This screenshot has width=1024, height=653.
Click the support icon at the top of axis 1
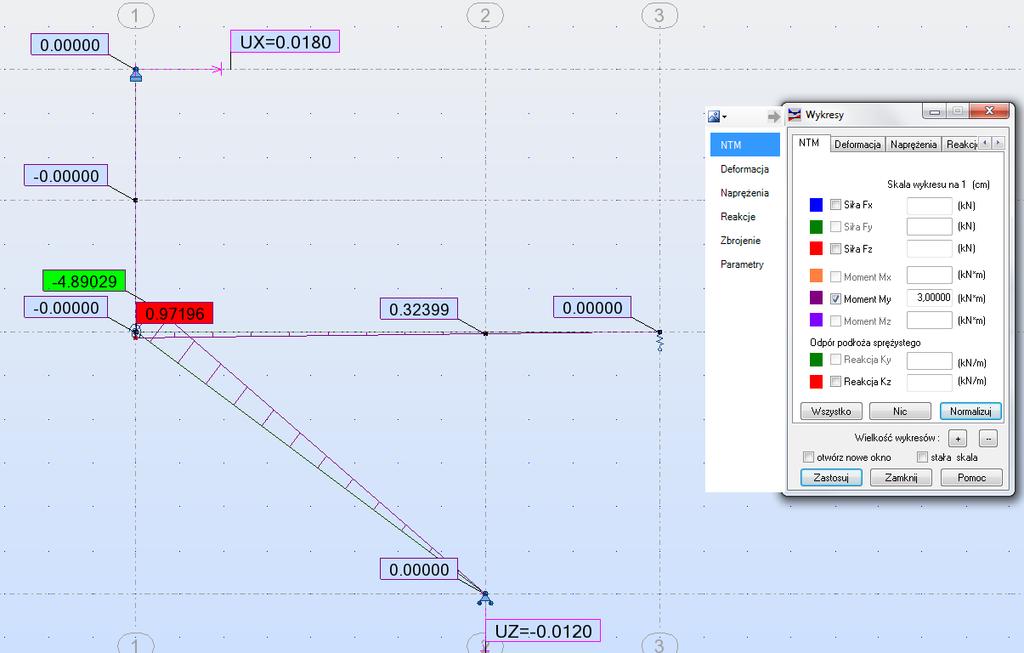pos(136,74)
